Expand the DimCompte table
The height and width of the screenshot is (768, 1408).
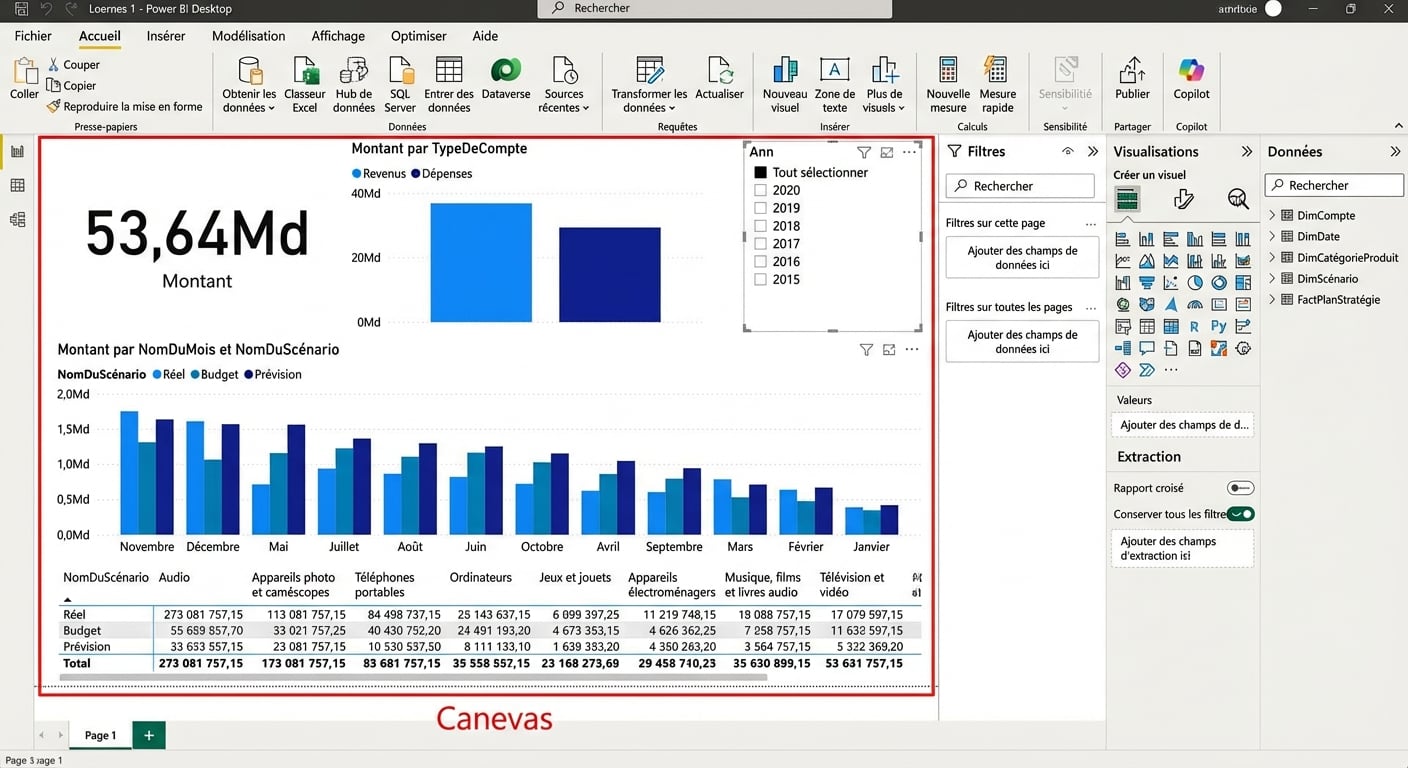1273,215
